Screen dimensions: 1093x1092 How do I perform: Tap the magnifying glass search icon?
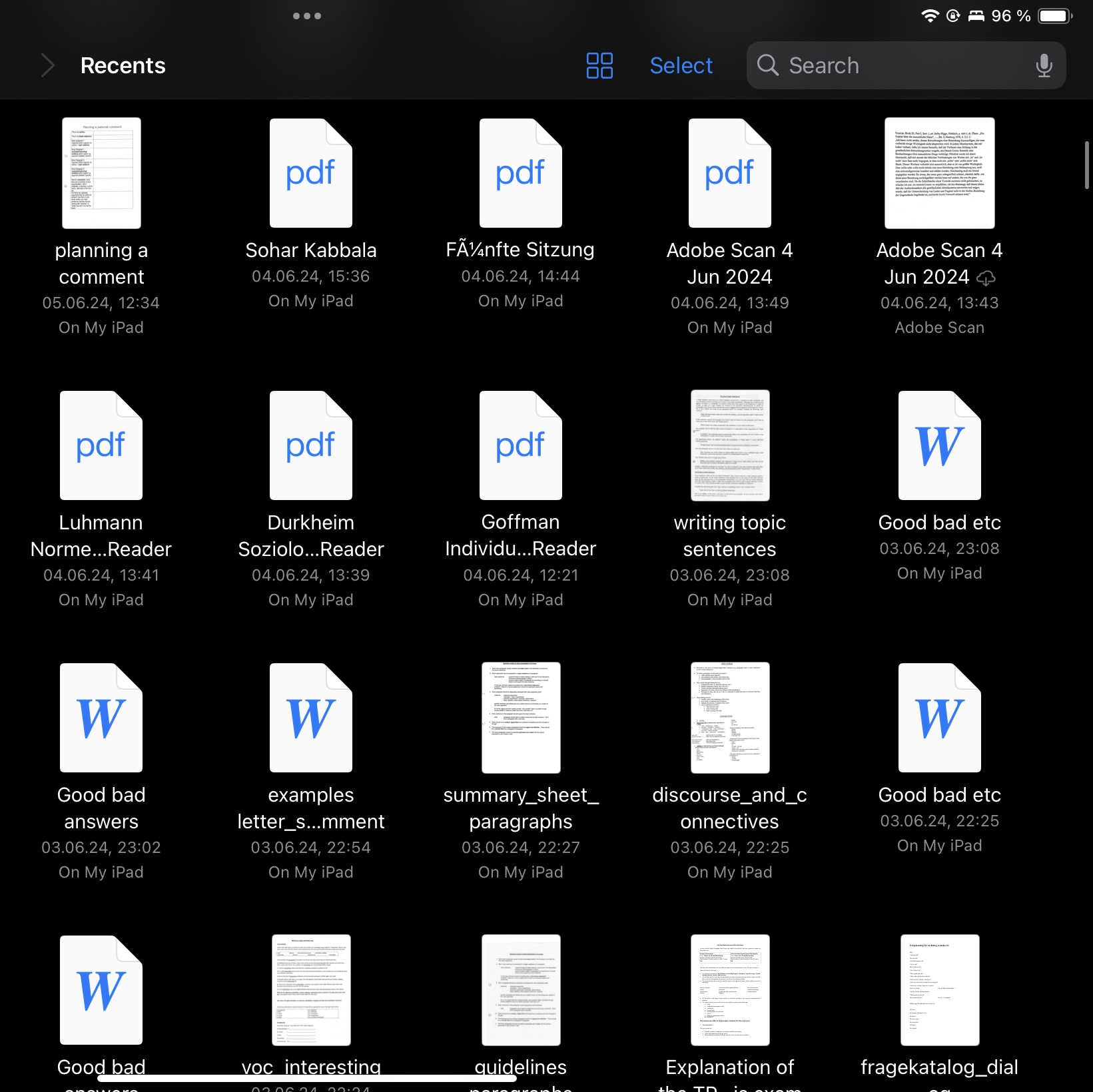[x=767, y=65]
